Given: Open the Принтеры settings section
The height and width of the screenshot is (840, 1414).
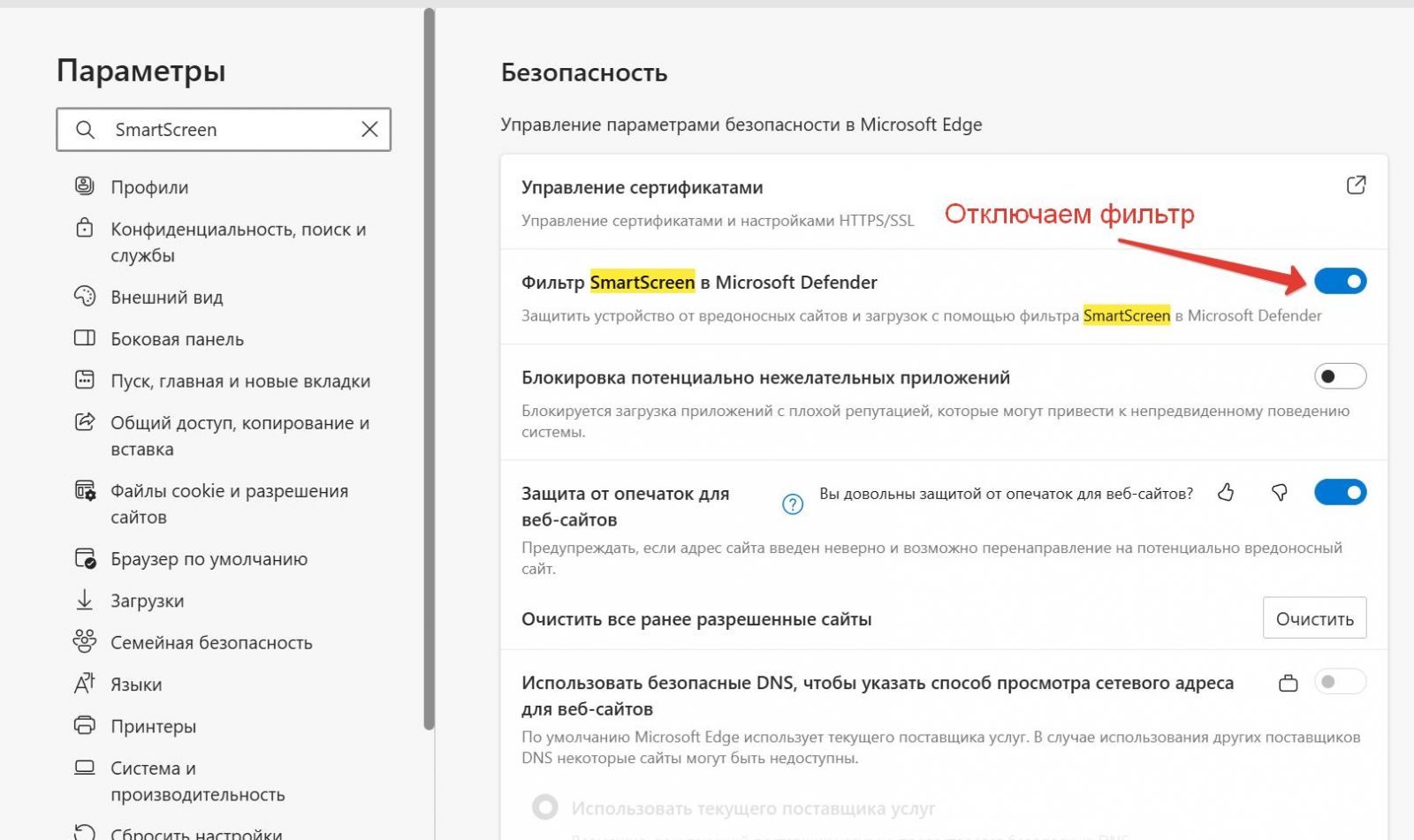Looking at the screenshot, I should [153, 726].
